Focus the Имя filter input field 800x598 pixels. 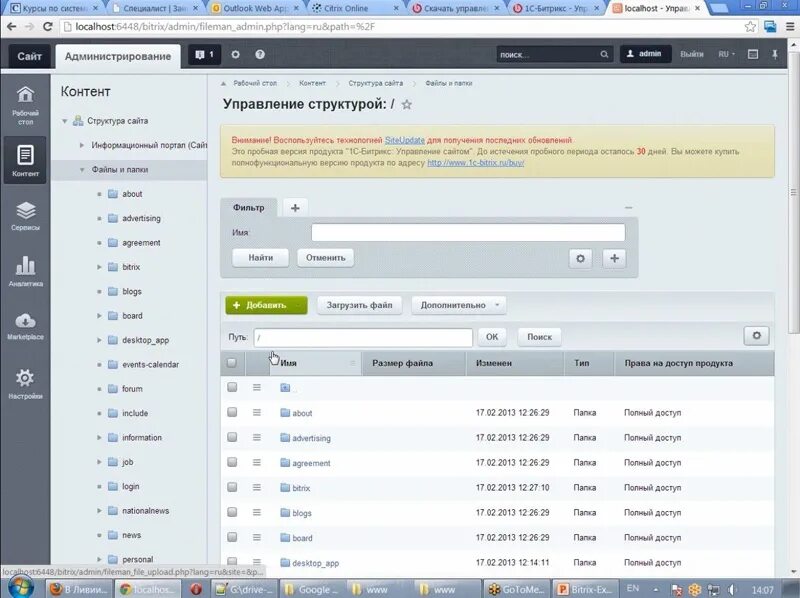(468, 233)
